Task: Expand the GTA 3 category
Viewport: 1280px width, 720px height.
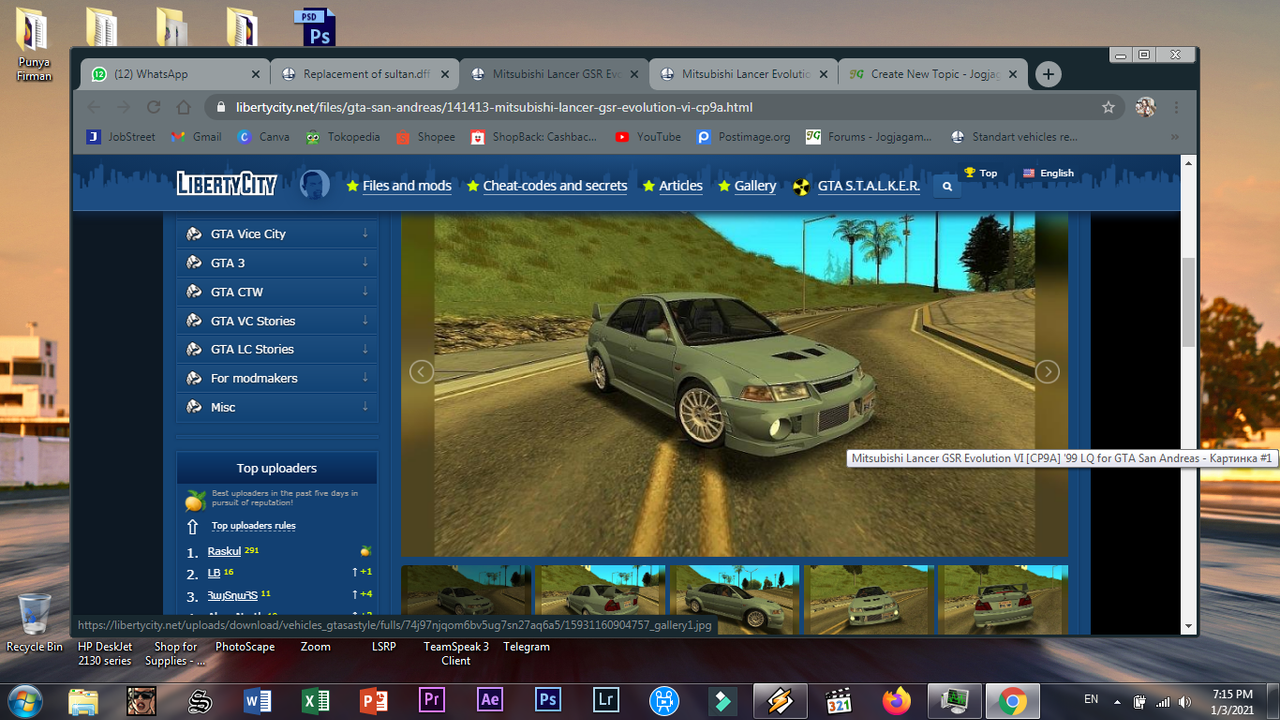Action: [277, 263]
